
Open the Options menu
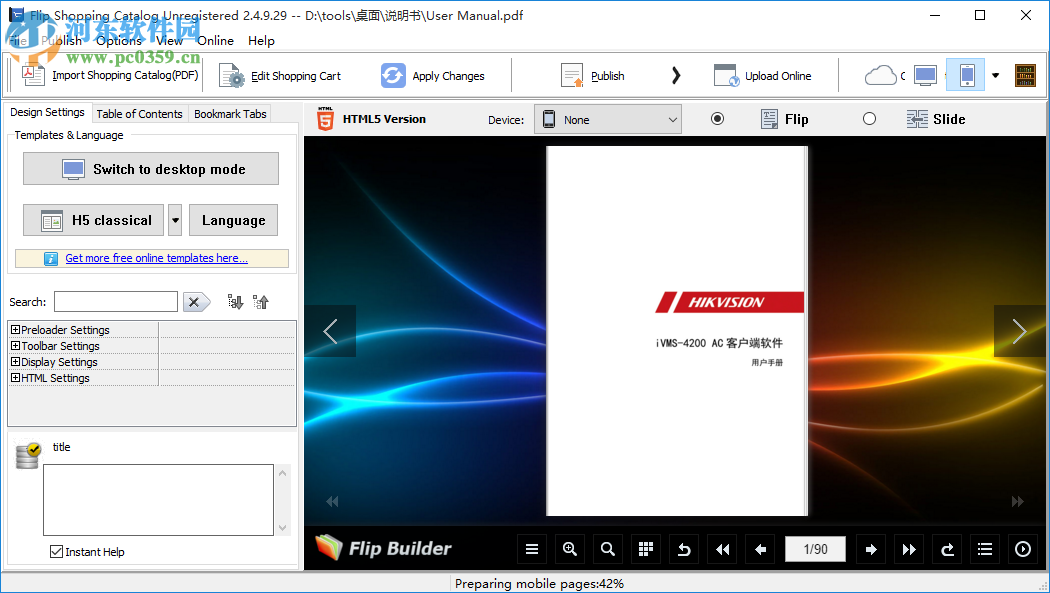pyautogui.click(x=119, y=41)
